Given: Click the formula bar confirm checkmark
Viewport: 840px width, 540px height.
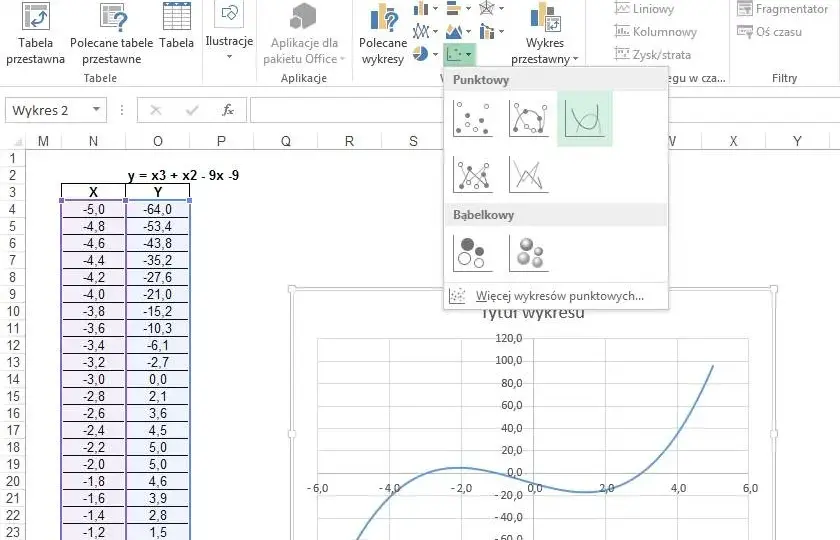Looking at the screenshot, I should (x=192, y=110).
